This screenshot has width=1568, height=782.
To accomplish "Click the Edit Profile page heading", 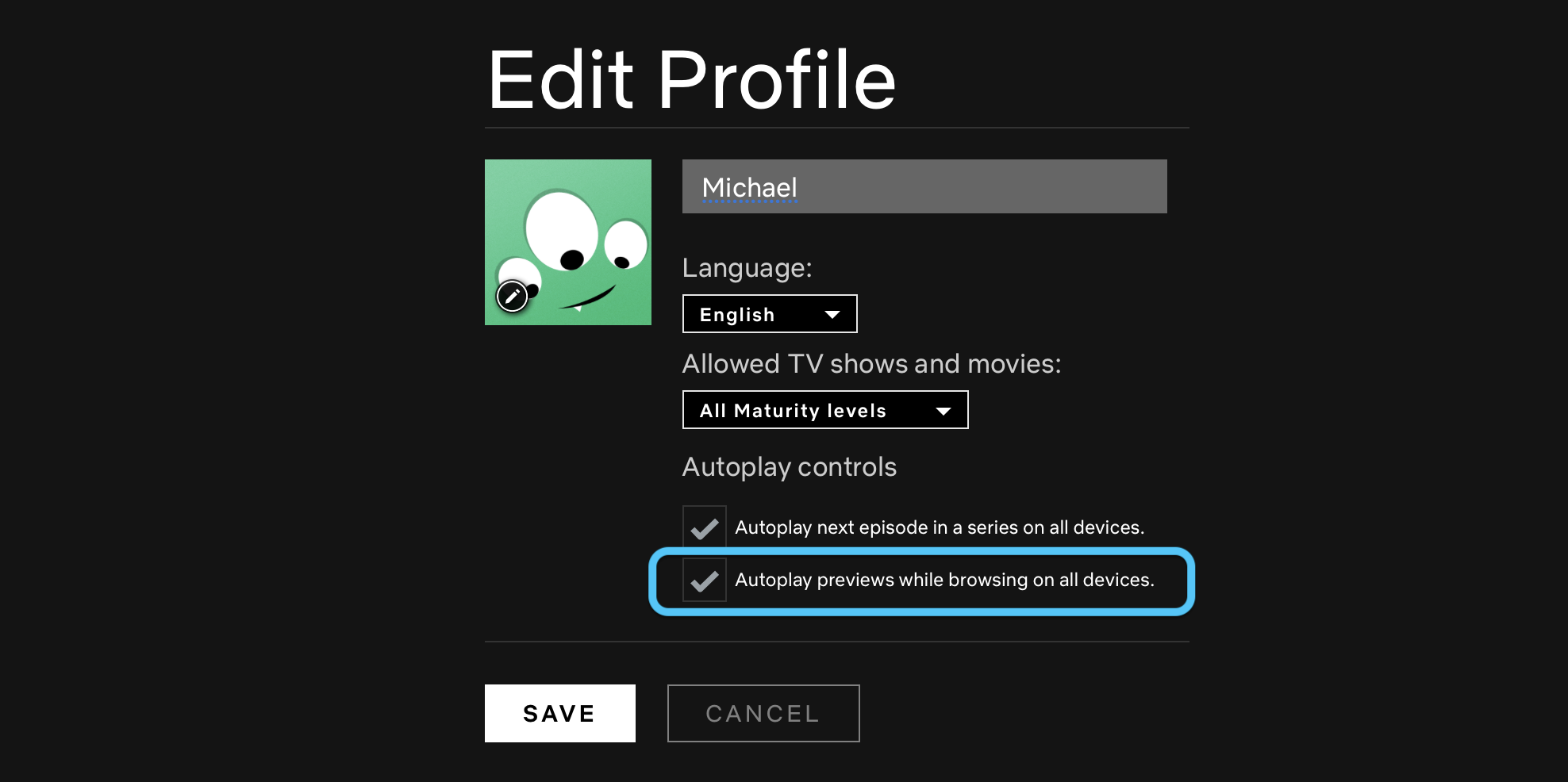I will tap(691, 80).
